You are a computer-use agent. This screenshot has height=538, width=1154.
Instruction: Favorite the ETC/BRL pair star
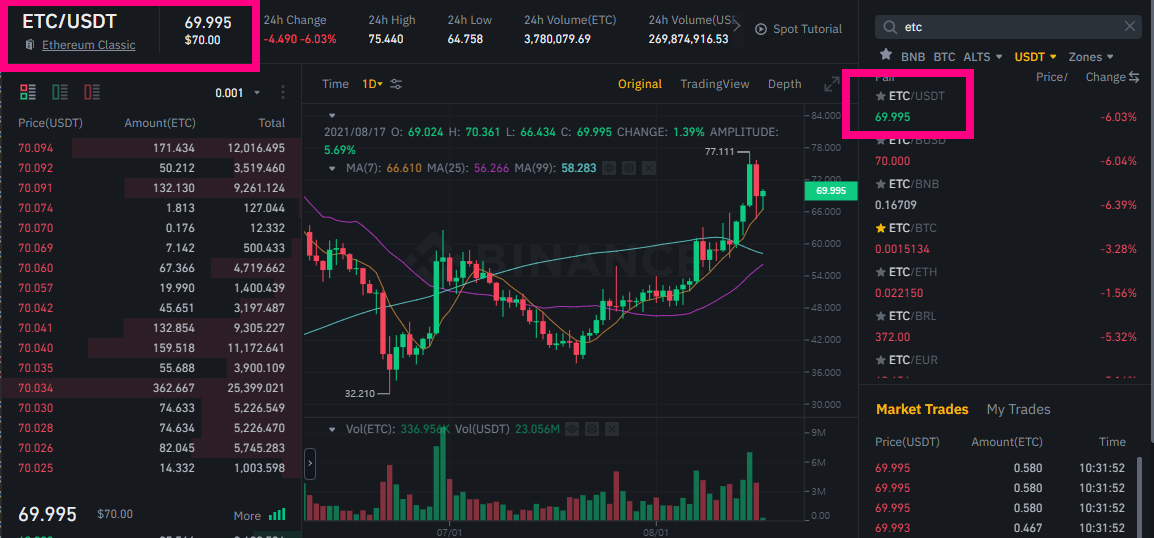coord(880,316)
